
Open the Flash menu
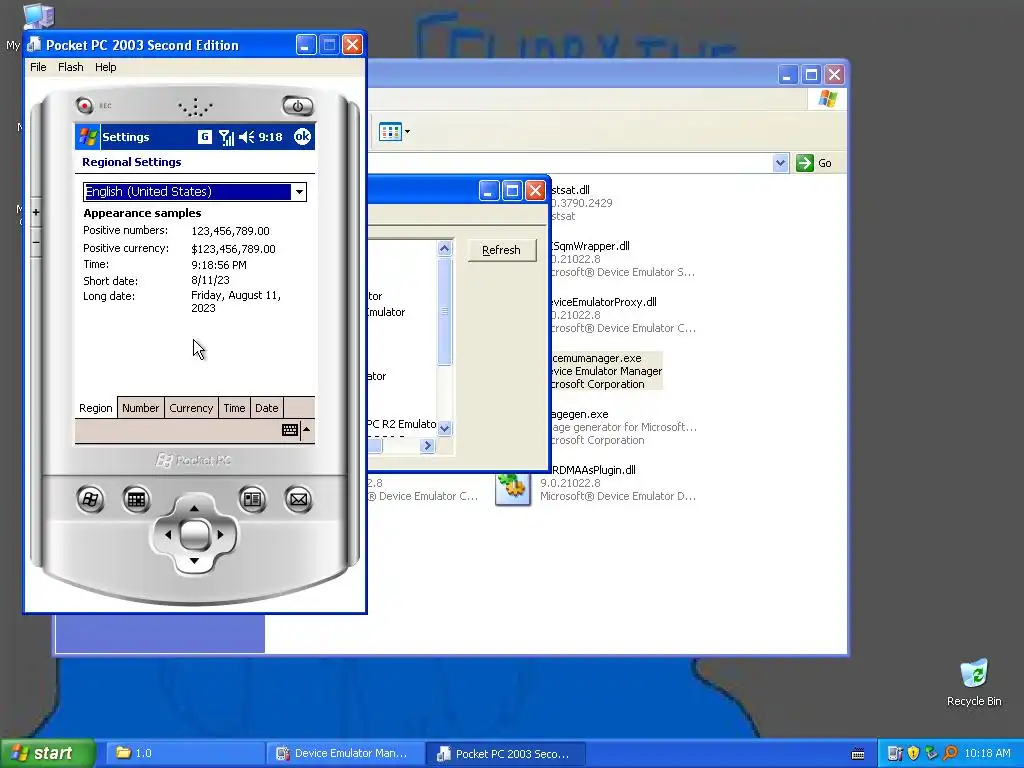click(71, 67)
